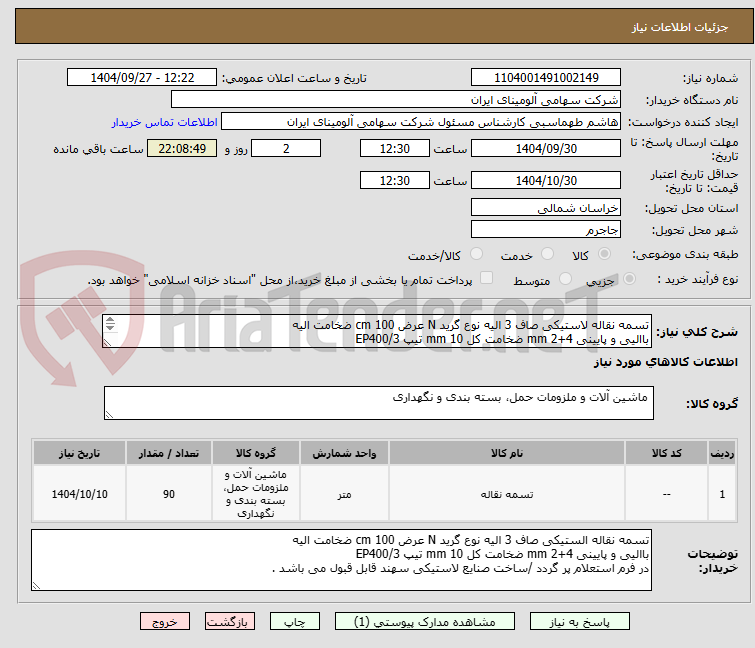Click the 'پاسخ به نیاز' button
Screen dimensions: 755x648
pos(579,622)
